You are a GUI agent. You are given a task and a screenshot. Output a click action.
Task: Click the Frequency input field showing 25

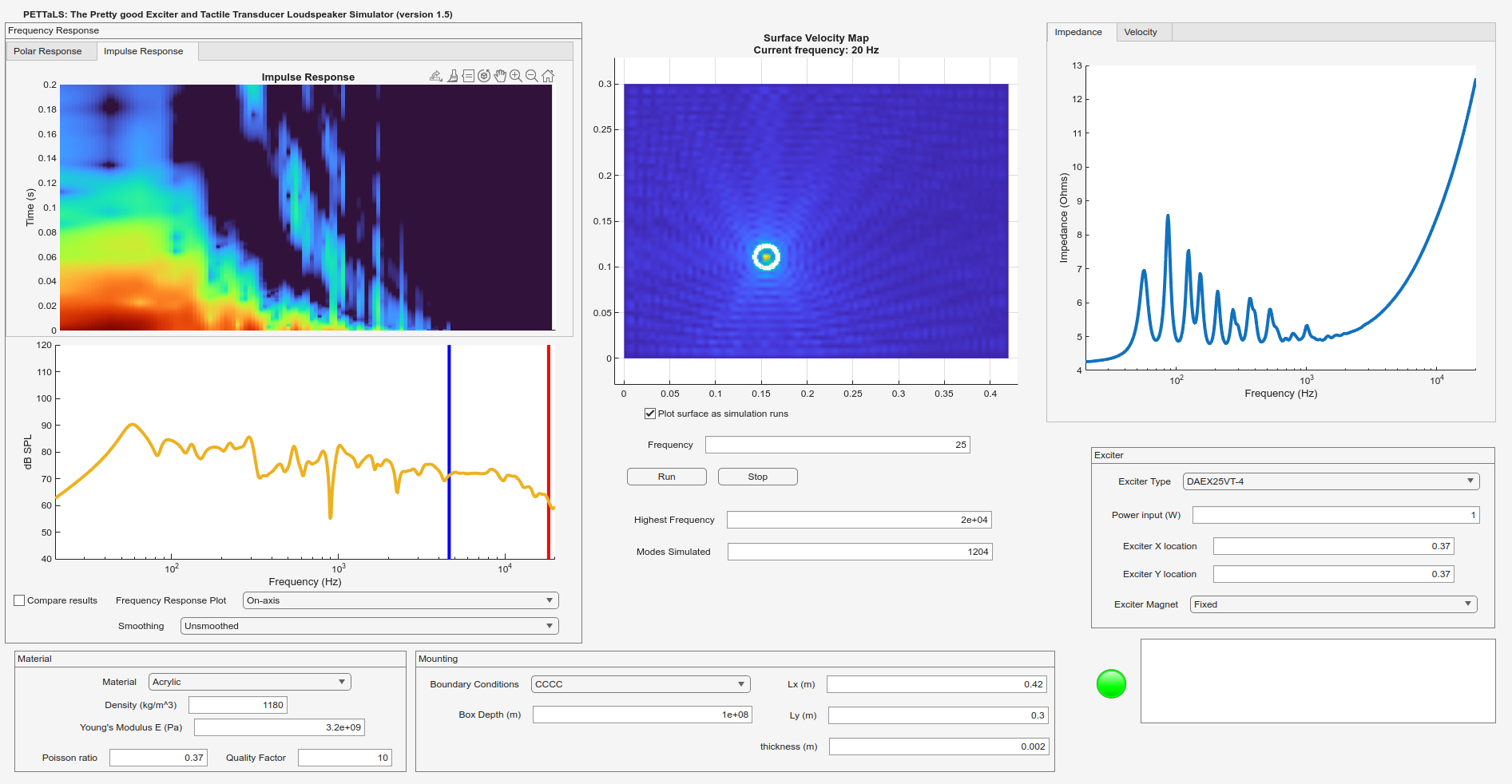pyautogui.click(x=838, y=445)
